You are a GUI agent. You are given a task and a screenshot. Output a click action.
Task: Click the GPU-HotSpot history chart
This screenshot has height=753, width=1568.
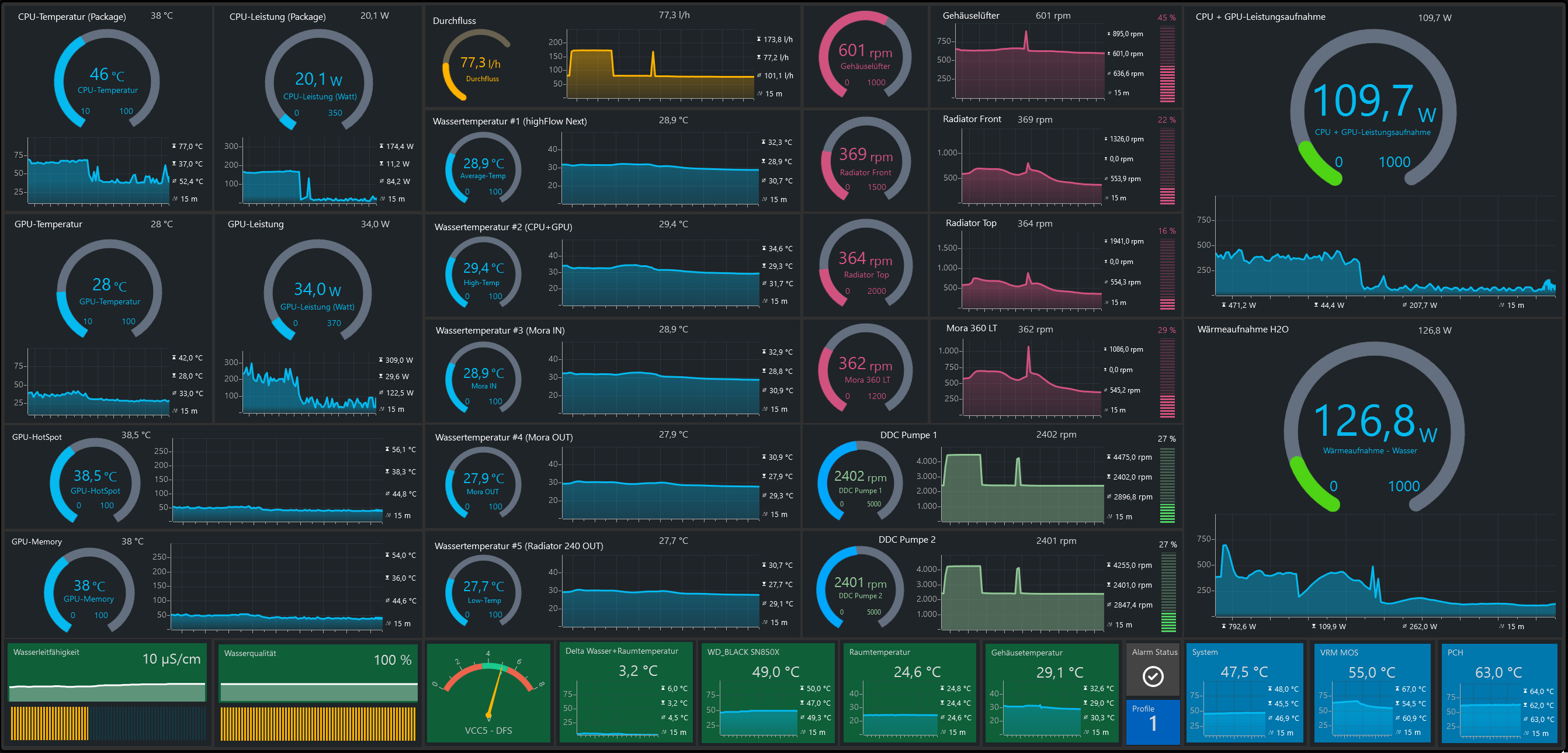(277, 480)
